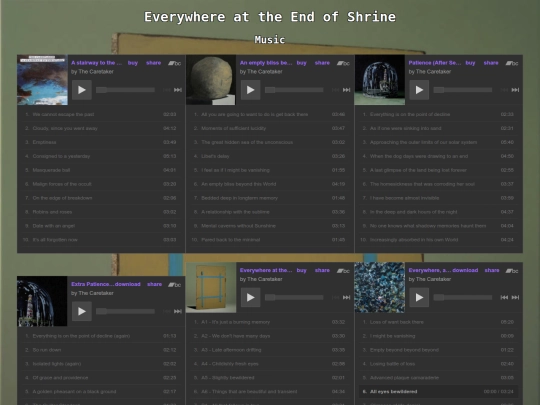The width and height of the screenshot is (540, 405).
Task: Skip to next track in A stairway player
Action: click(x=178, y=90)
